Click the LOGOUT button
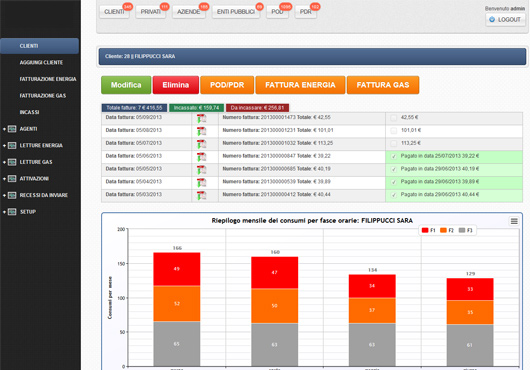This screenshot has height=370, width=530. [x=506, y=20]
